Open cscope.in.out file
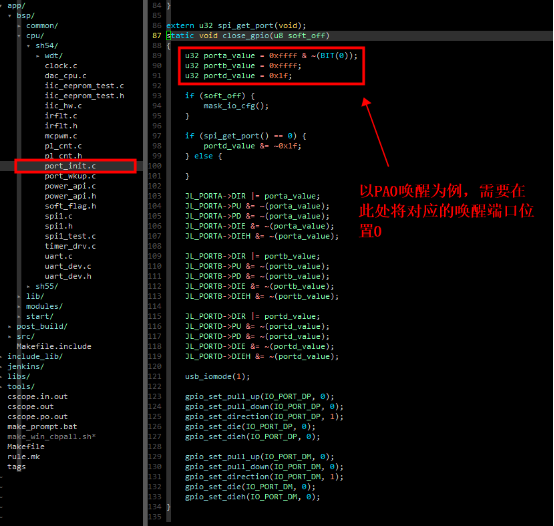 point(37,397)
